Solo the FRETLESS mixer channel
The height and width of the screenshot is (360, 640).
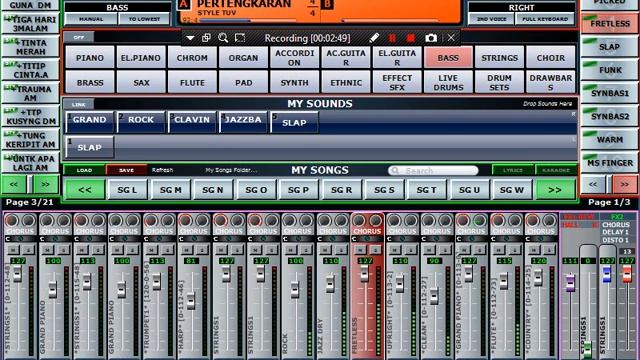[375, 249]
